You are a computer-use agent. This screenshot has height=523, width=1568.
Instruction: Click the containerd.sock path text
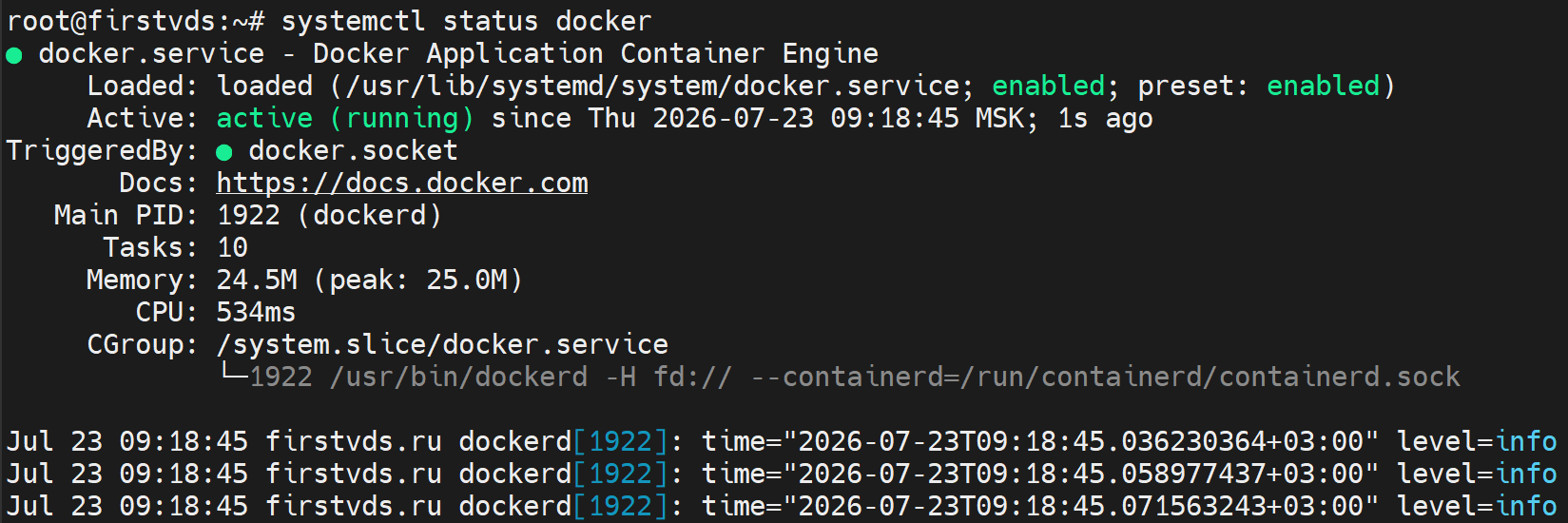pyautogui.click(x=1340, y=377)
